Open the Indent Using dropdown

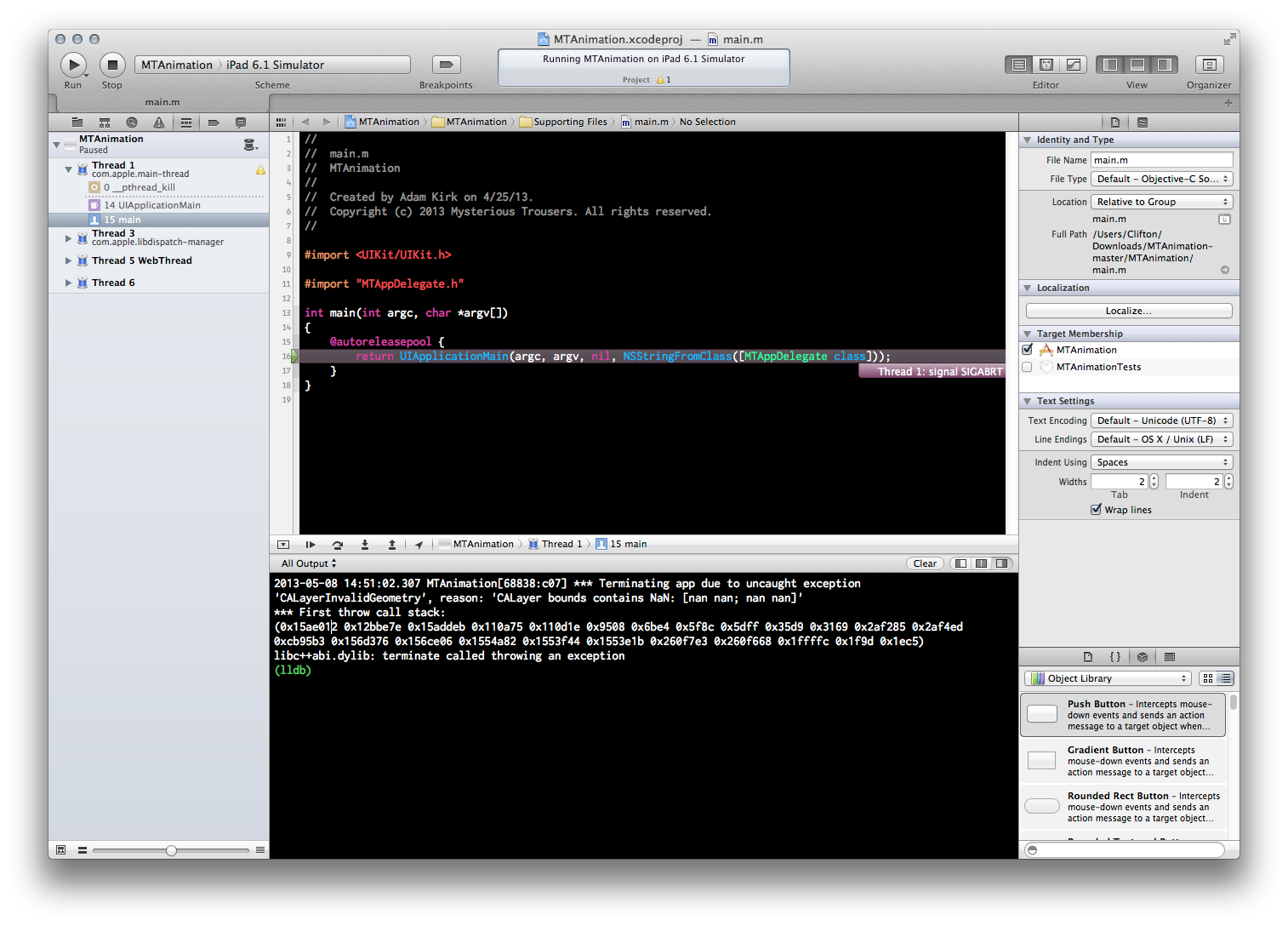point(1162,462)
